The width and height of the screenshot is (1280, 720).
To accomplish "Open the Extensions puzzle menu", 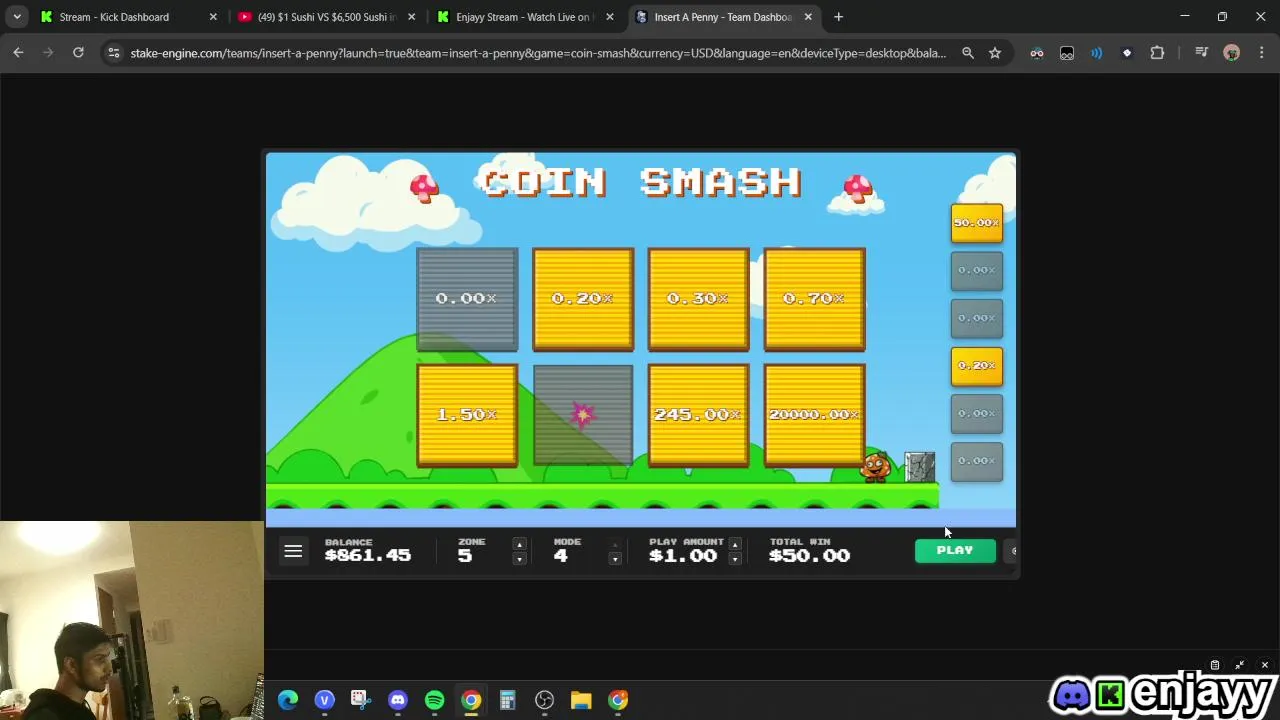I will click(x=1157, y=53).
